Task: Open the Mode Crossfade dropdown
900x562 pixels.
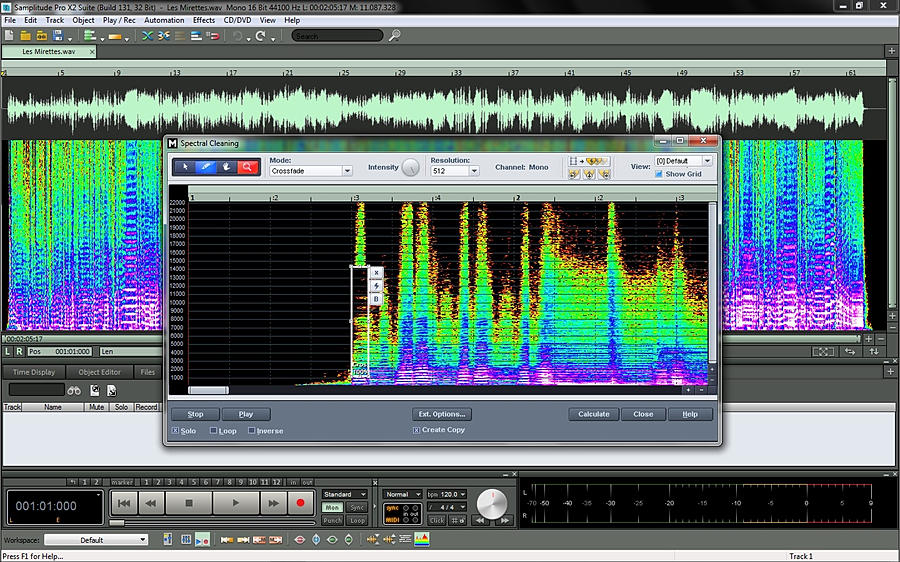Action: pyautogui.click(x=311, y=171)
